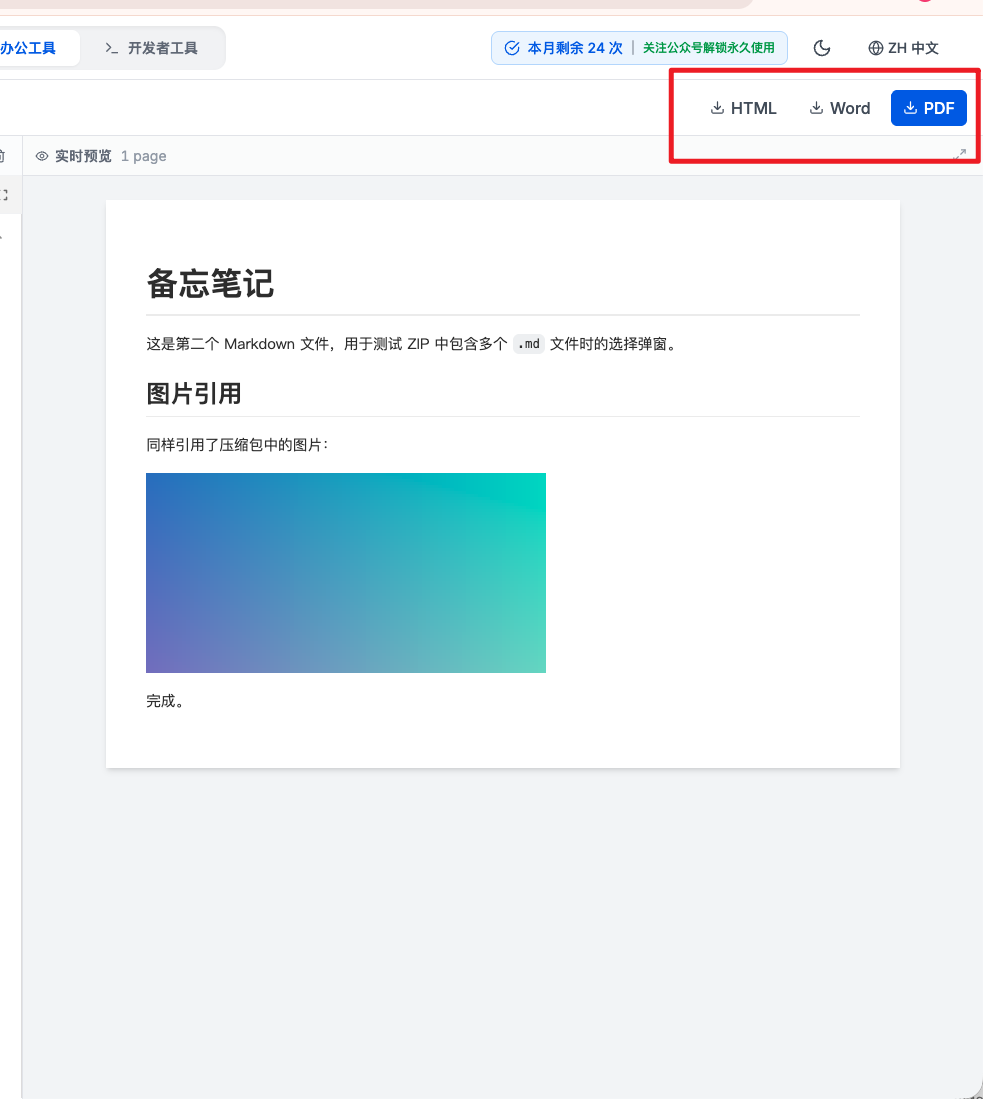The height and width of the screenshot is (1099, 983).
Task: Click the 1 page count label
Action: 143,156
